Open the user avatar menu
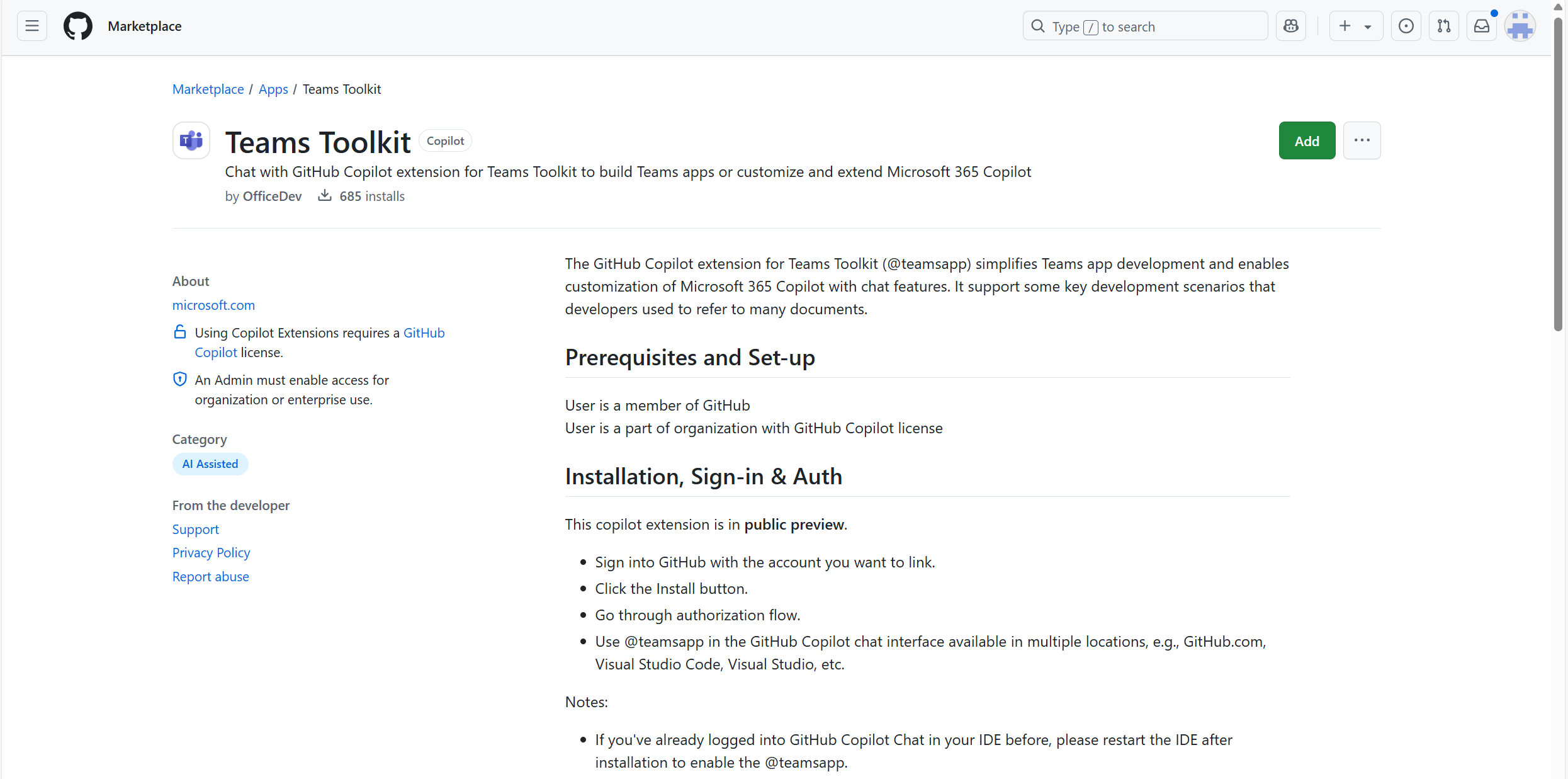The image size is (1568, 779). point(1520,26)
